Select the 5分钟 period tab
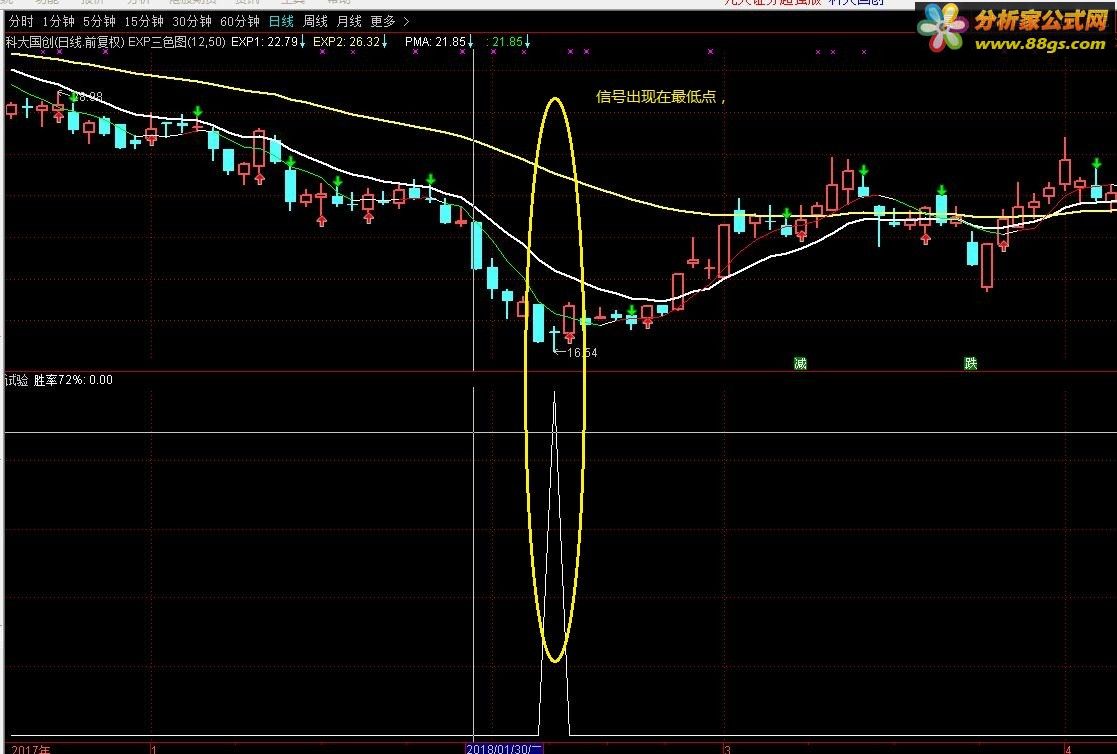The height and width of the screenshot is (754, 1117). [x=99, y=22]
